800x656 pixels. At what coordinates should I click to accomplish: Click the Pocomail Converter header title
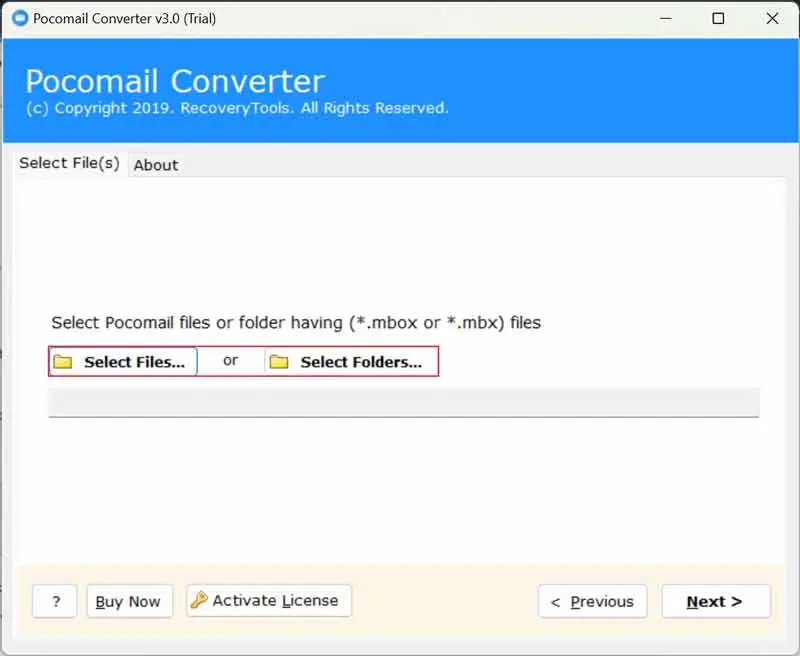175,81
